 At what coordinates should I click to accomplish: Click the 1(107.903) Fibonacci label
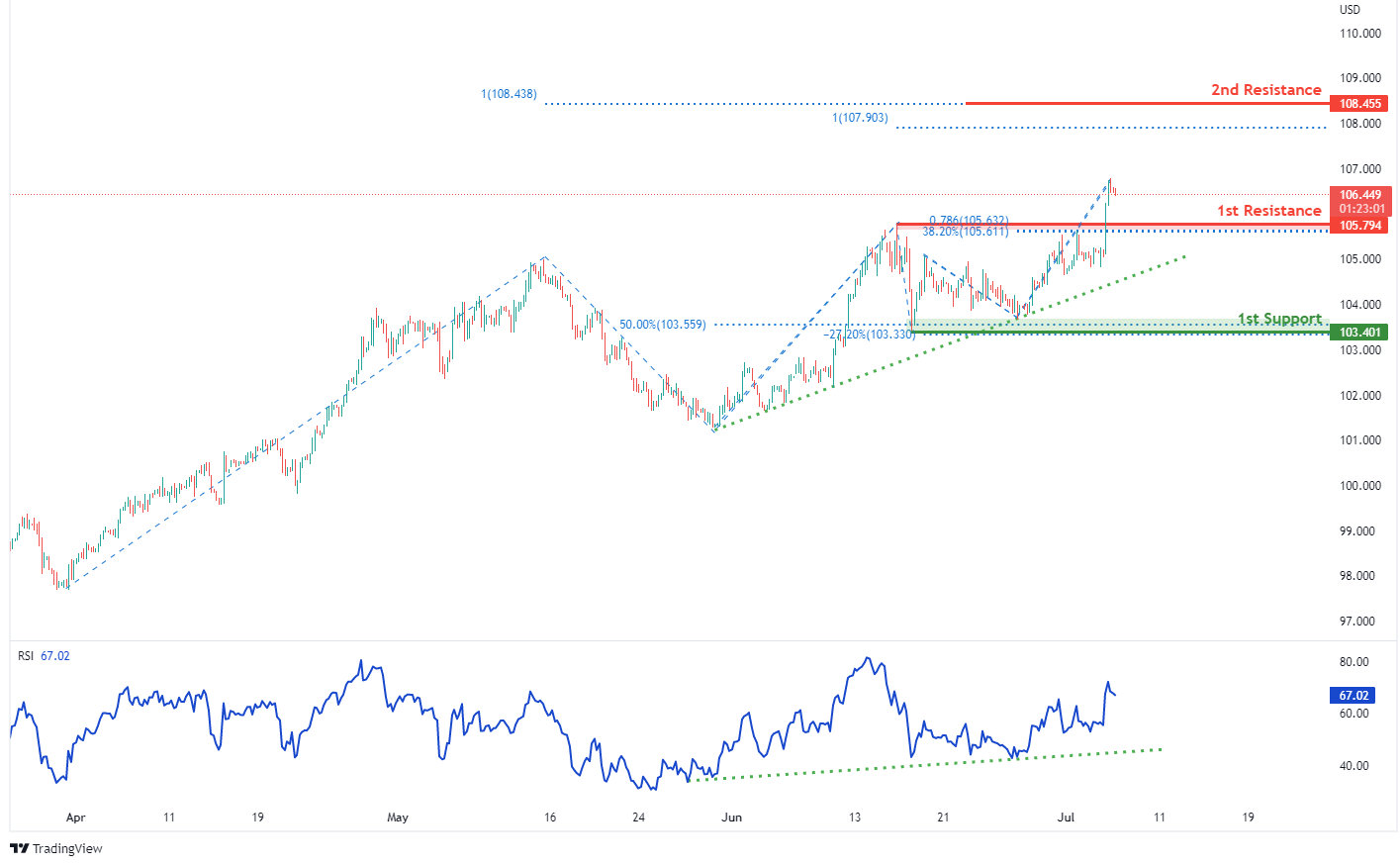[860, 118]
